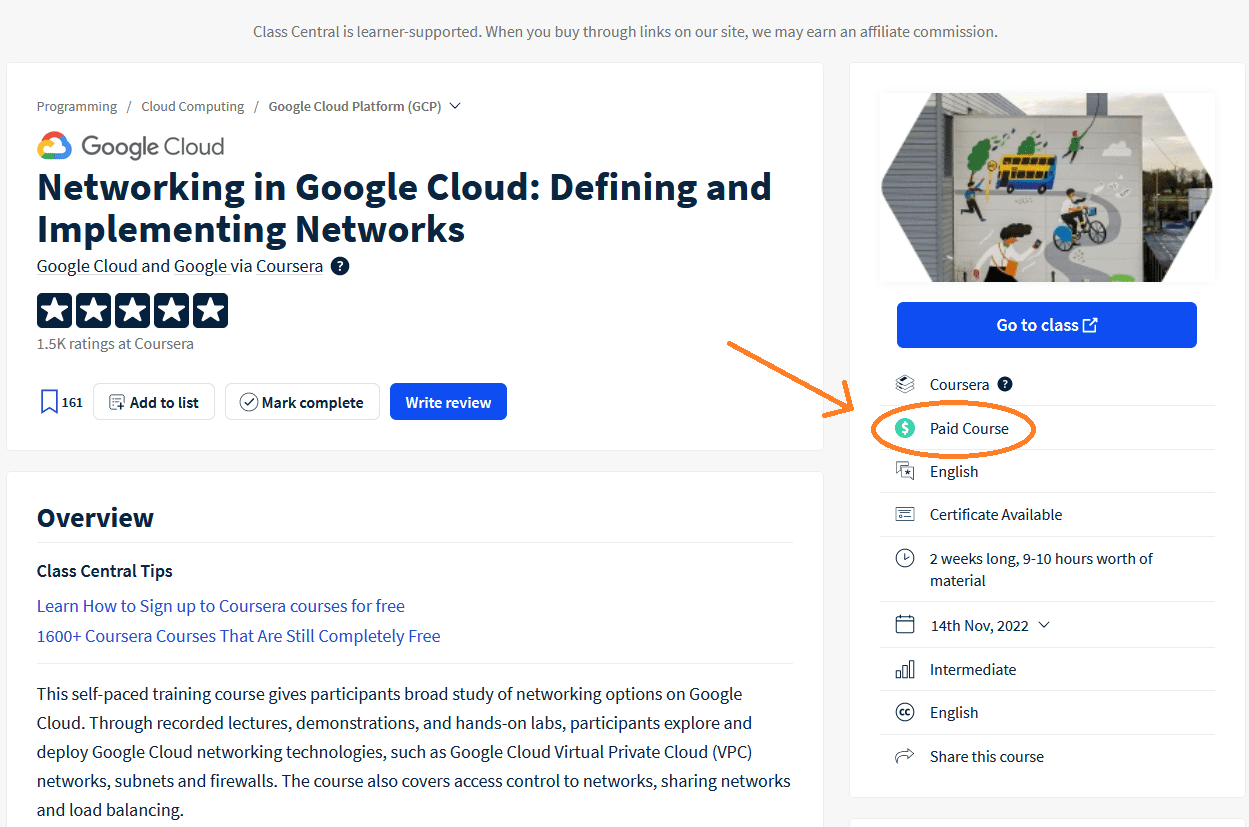Open the Cloud Computing breadcrumb

pyautogui.click(x=193, y=106)
